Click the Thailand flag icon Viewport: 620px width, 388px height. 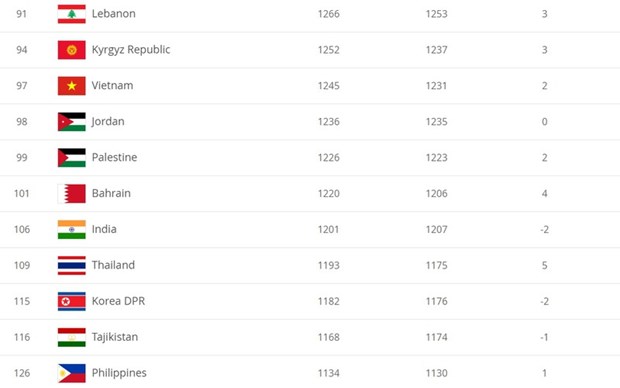coord(72,265)
